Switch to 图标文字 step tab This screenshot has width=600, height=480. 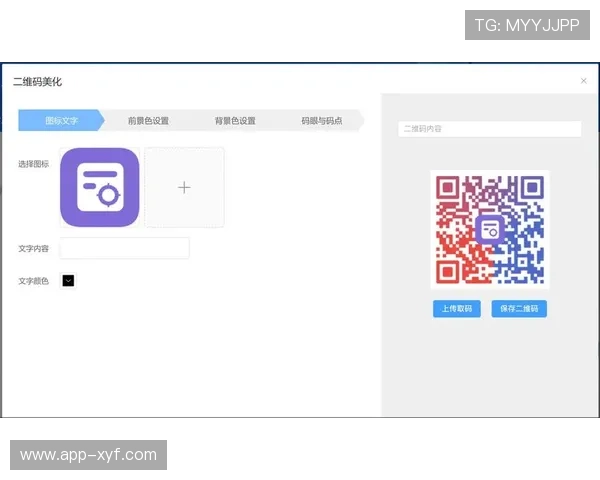click(61, 120)
